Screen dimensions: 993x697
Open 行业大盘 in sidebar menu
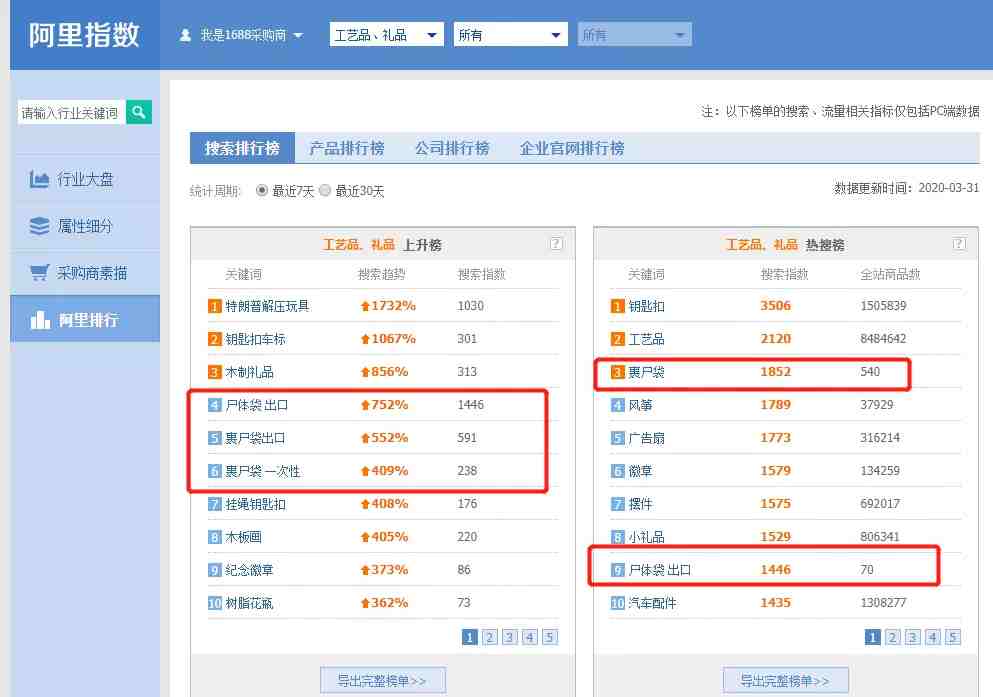tap(85, 179)
